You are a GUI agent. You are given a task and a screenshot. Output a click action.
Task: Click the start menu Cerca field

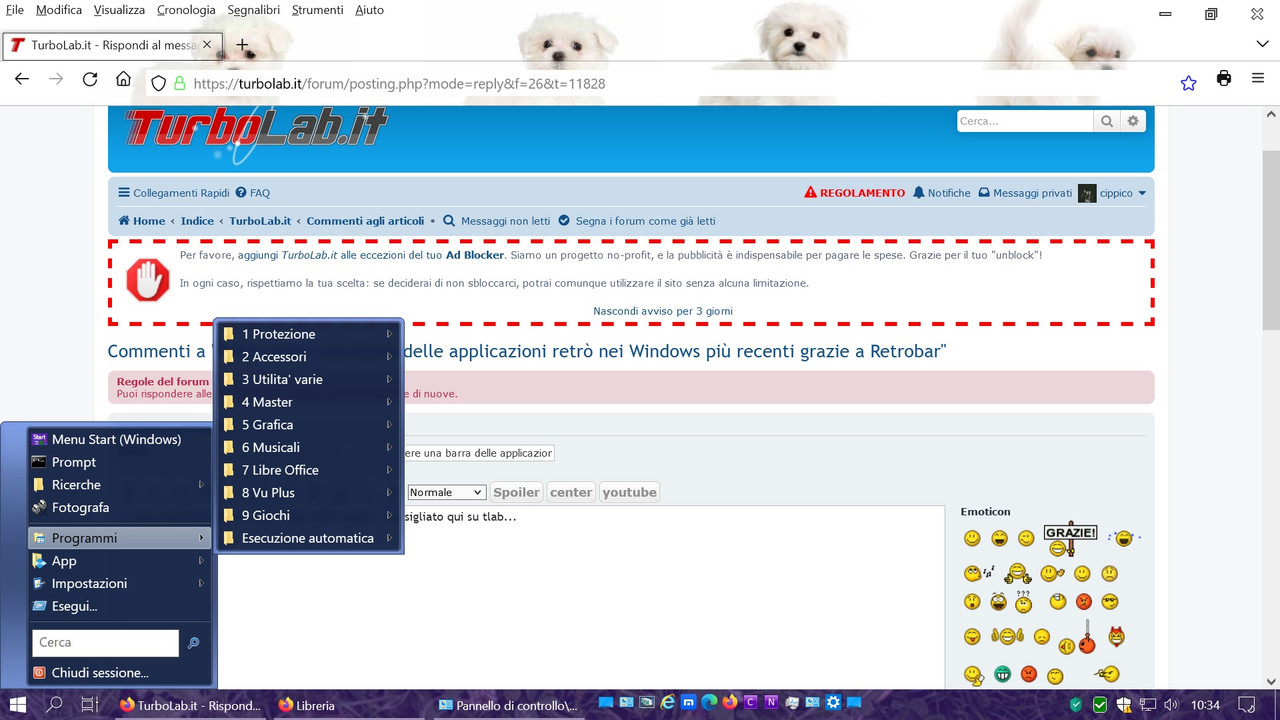tap(105, 643)
